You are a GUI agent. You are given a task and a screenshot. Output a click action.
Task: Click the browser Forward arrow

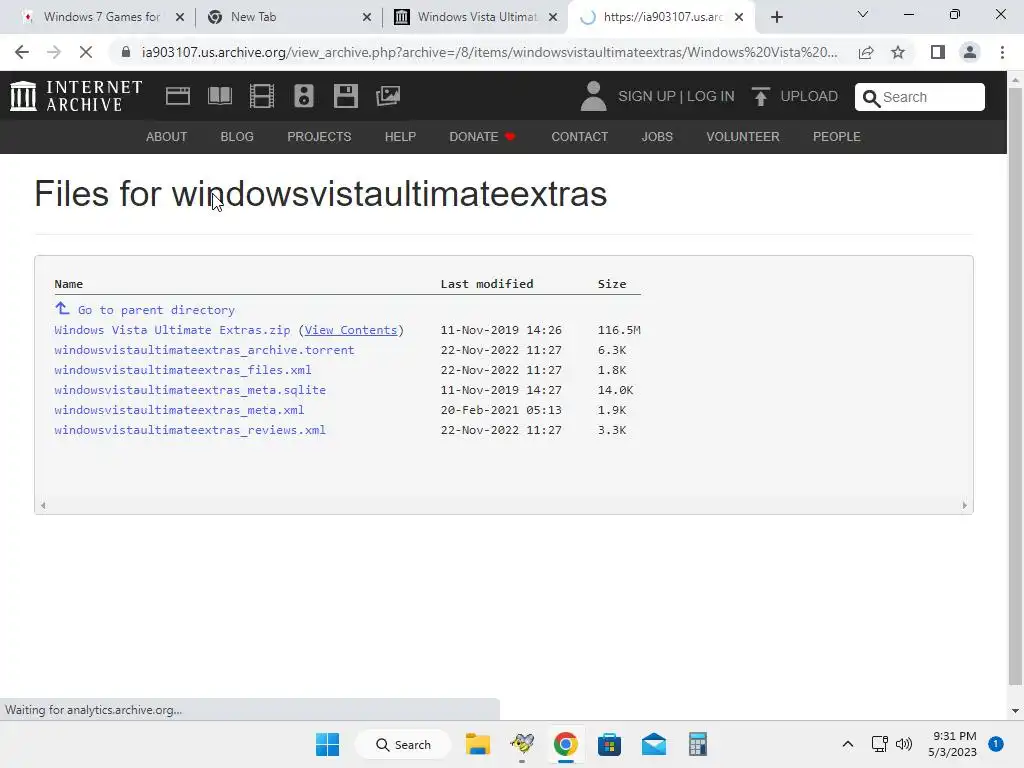click(54, 52)
